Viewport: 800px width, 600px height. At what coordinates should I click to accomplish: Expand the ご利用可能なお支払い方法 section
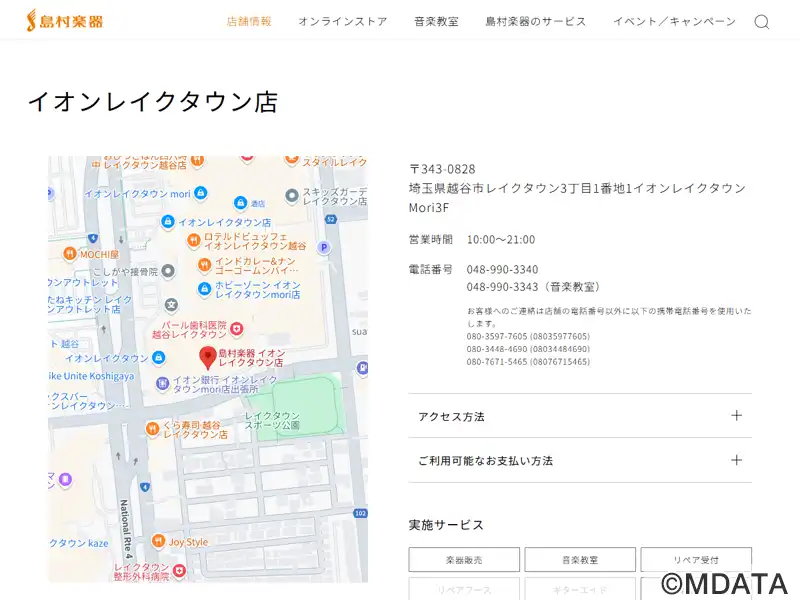coord(580,460)
